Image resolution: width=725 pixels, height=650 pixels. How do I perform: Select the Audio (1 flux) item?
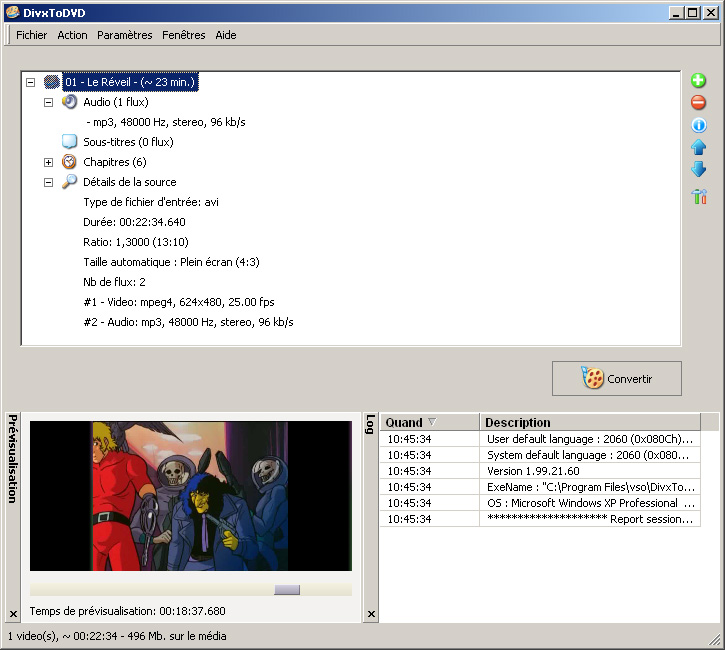coord(116,102)
